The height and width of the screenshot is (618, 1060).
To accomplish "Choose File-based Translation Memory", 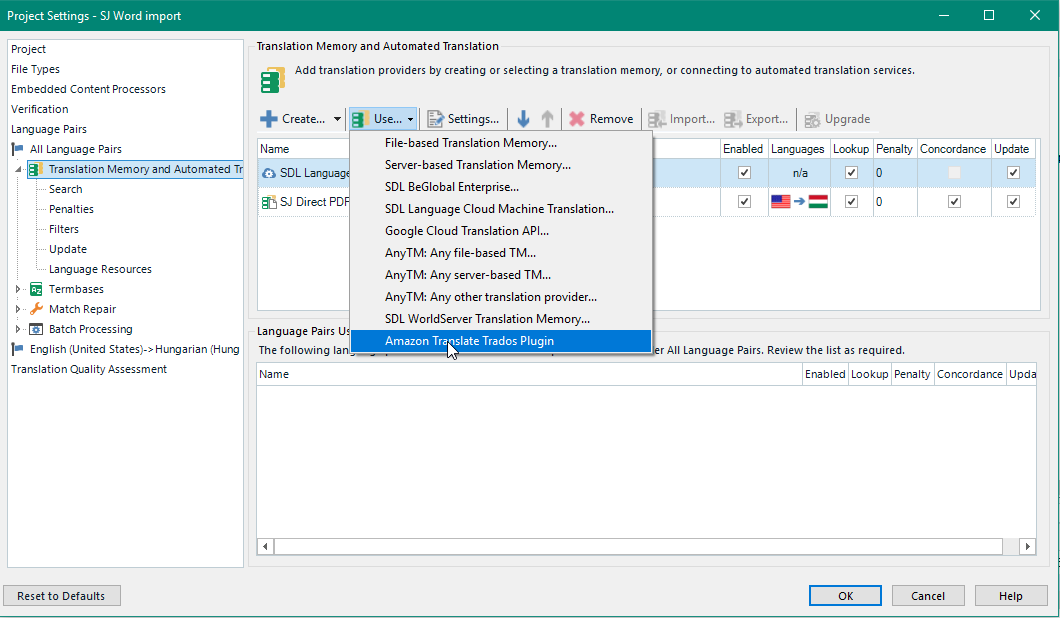I will coord(501,143).
